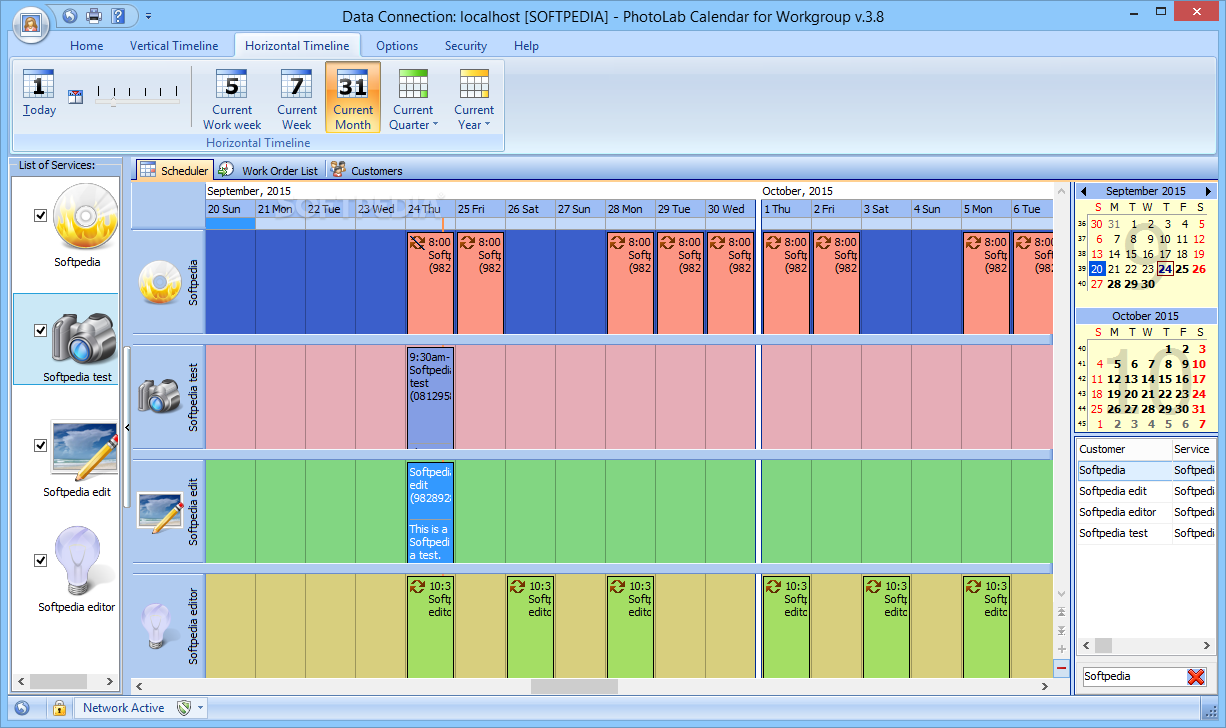Open help question mark icon
Viewport: 1226px width, 728px height.
[119, 16]
